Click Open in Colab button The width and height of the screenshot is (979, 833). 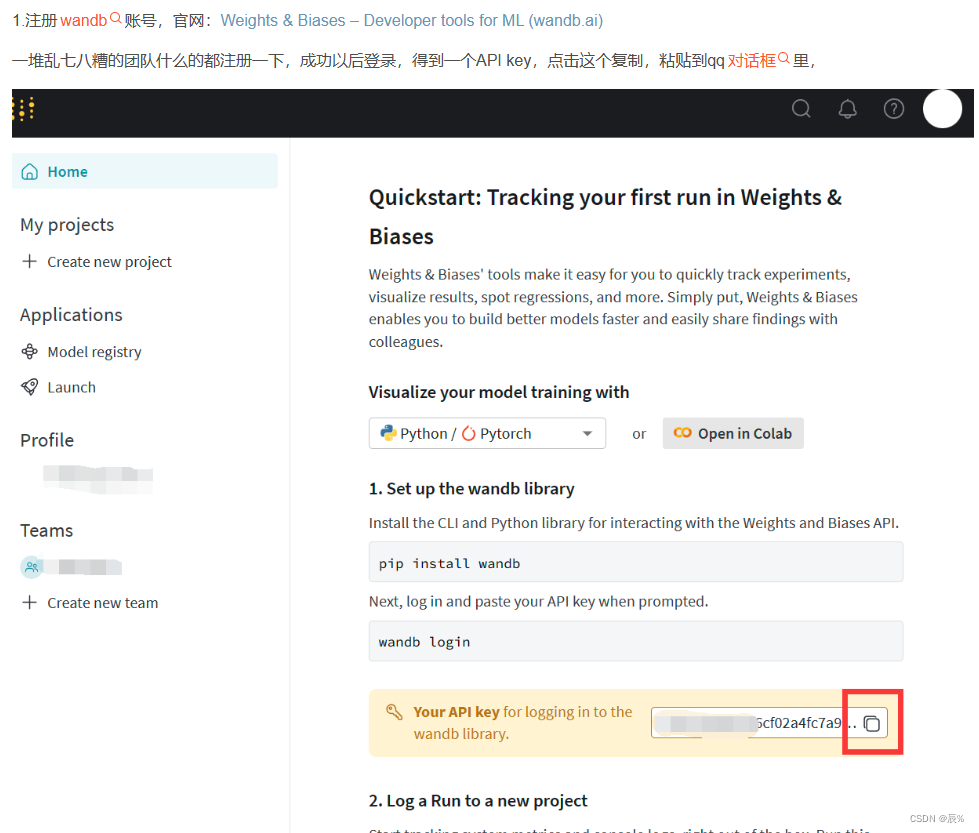point(733,433)
